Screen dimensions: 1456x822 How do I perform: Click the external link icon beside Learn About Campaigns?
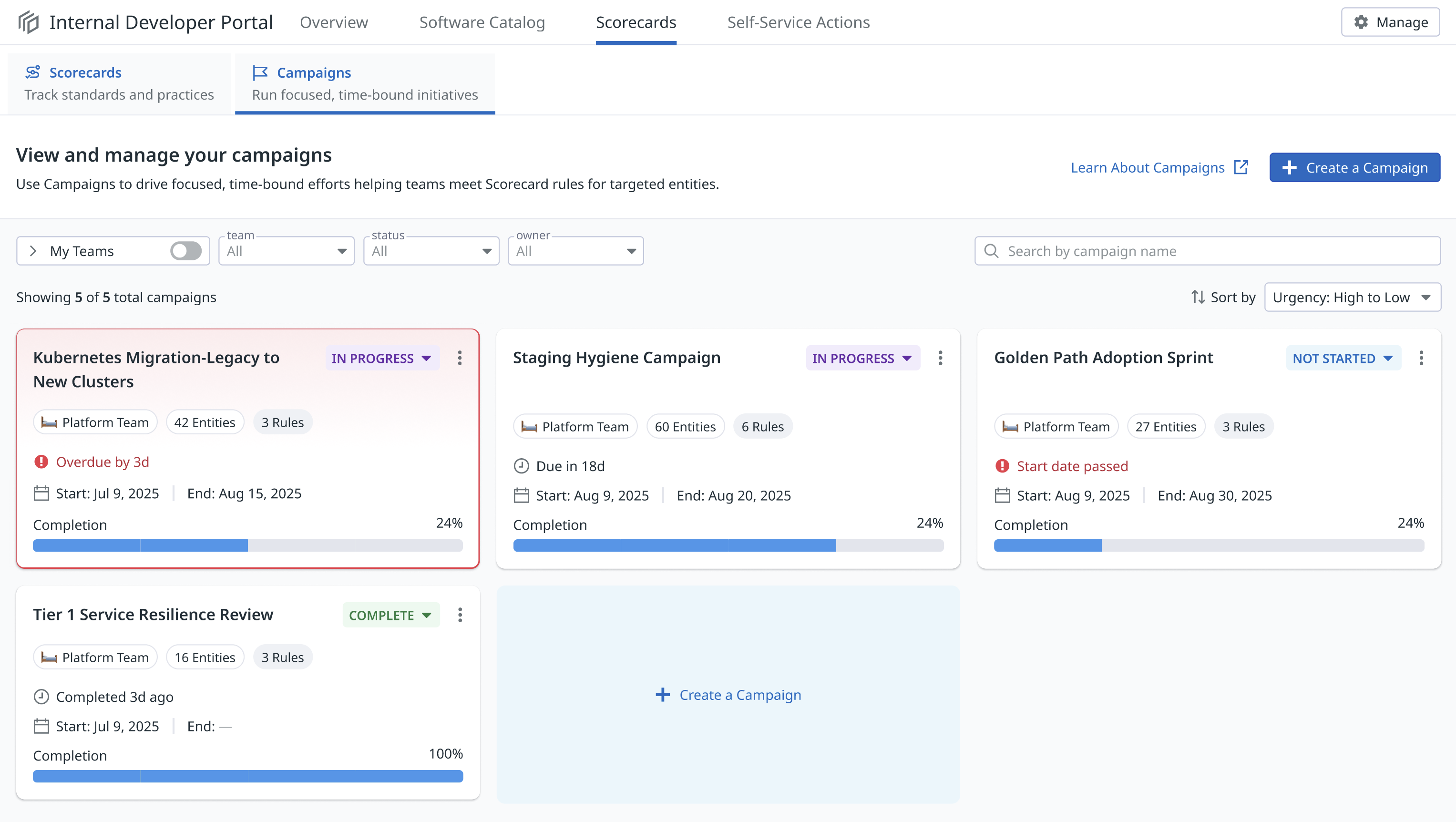point(1241,167)
